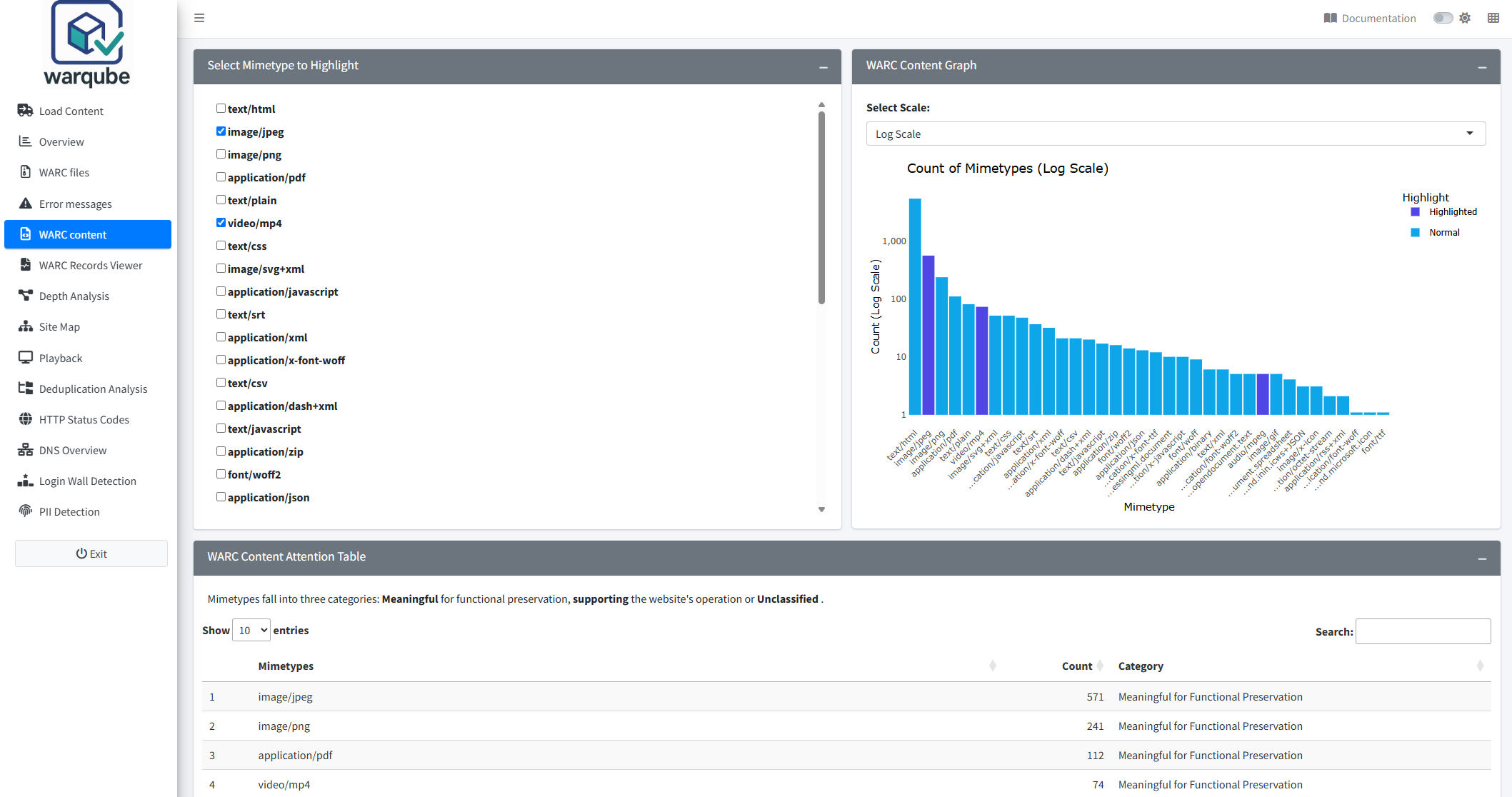
Task: Click the Deduplication Analysis icon
Action: click(x=26, y=389)
